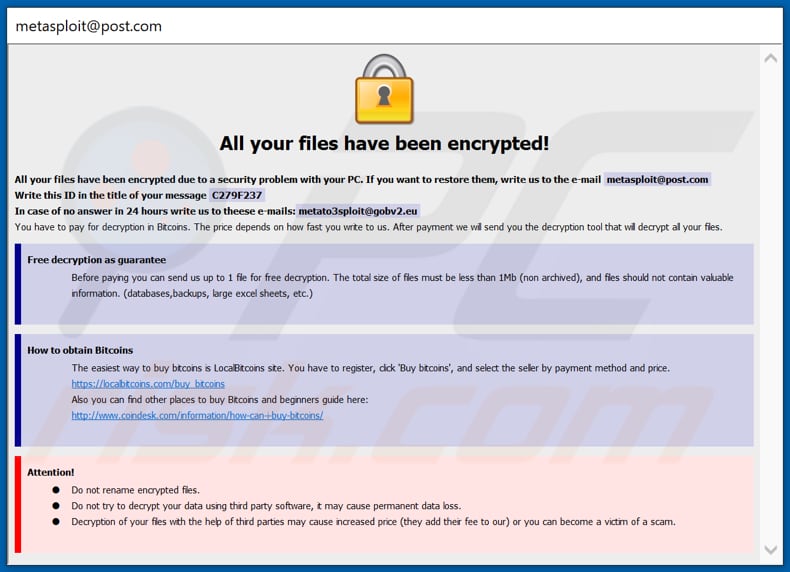Click the metasploit@post.com window title
The height and width of the screenshot is (572, 790).
click(89, 26)
